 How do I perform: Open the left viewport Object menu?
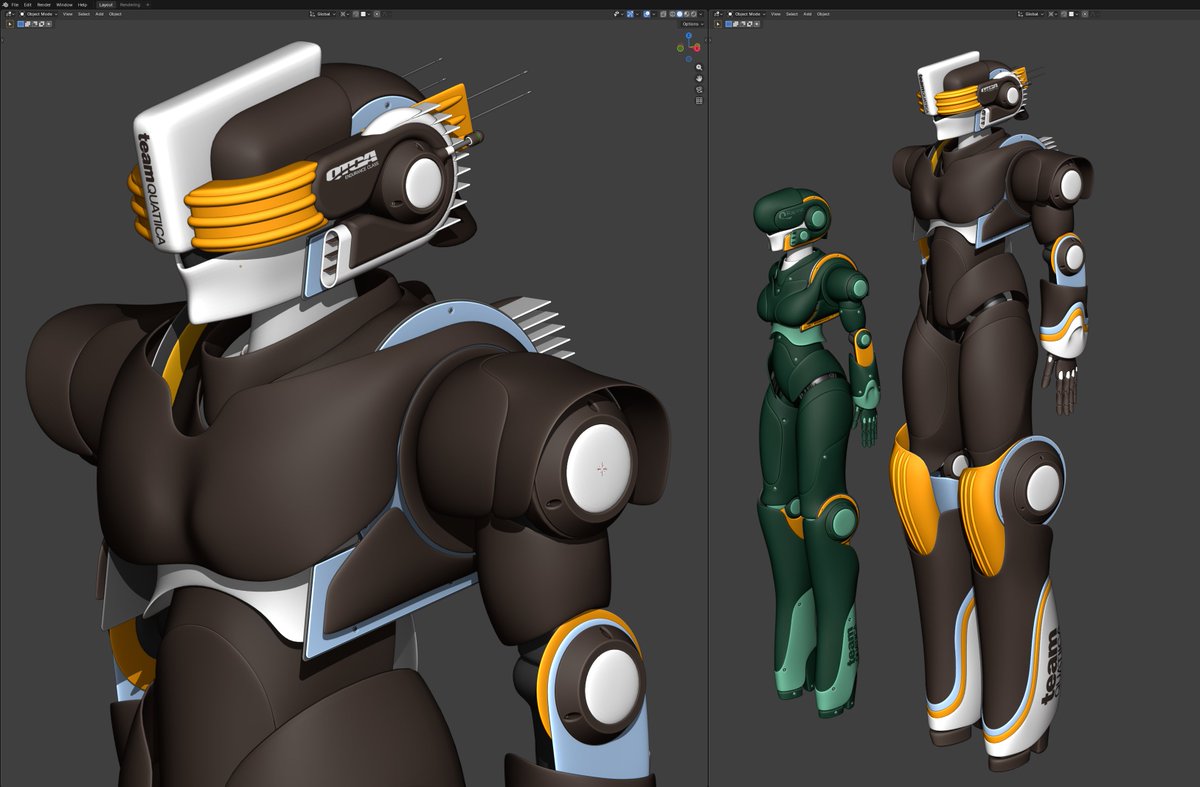pyautogui.click(x=115, y=14)
